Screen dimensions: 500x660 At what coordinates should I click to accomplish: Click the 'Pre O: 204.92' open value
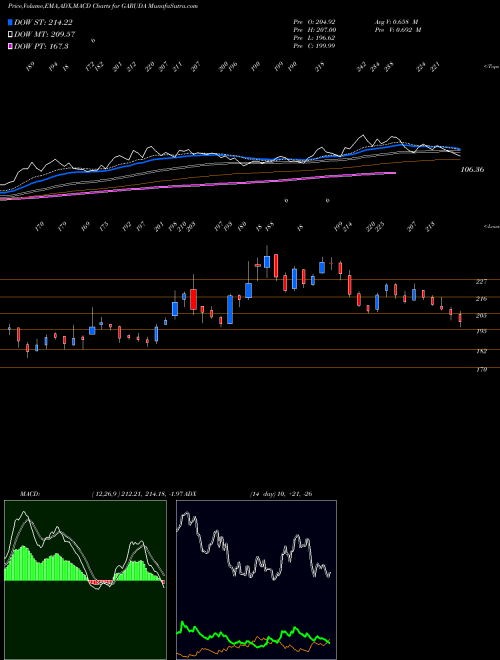[314, 21]
